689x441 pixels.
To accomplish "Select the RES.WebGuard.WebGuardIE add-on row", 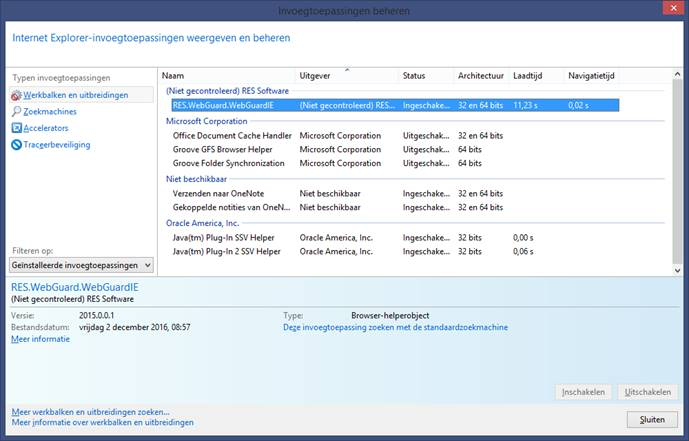I will (395, 105).
